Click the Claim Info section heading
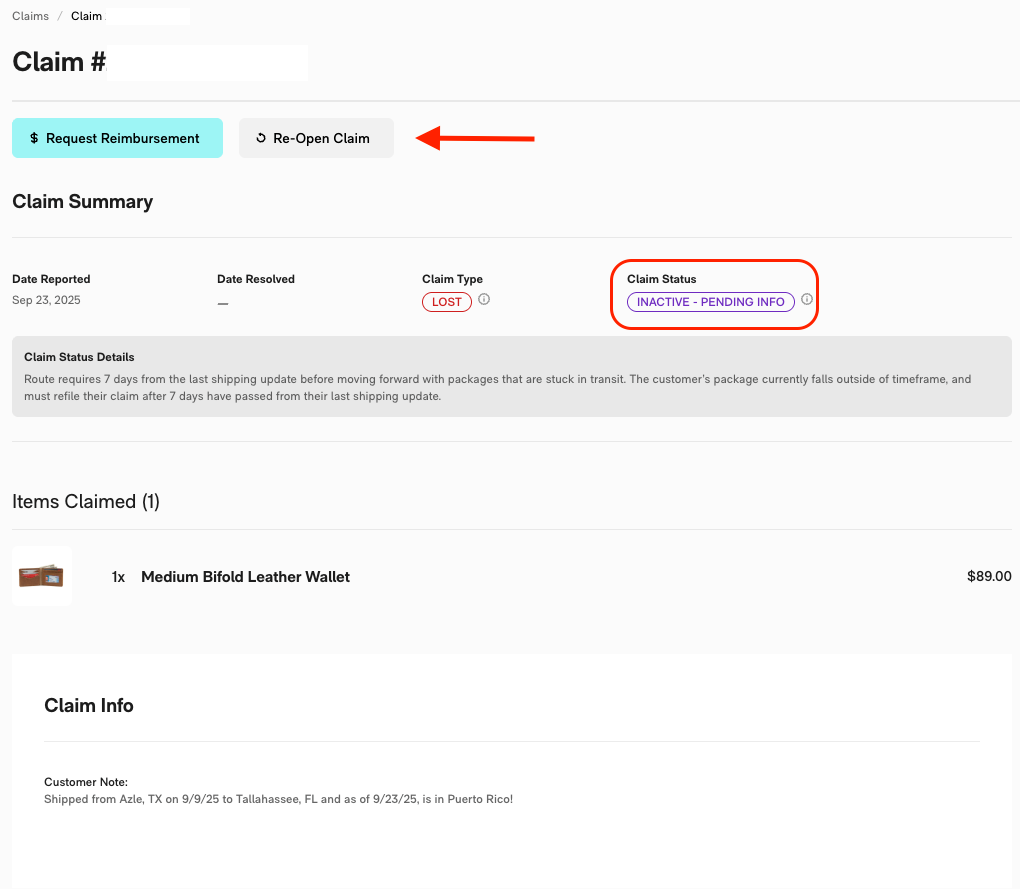 [x=88, y=705]
